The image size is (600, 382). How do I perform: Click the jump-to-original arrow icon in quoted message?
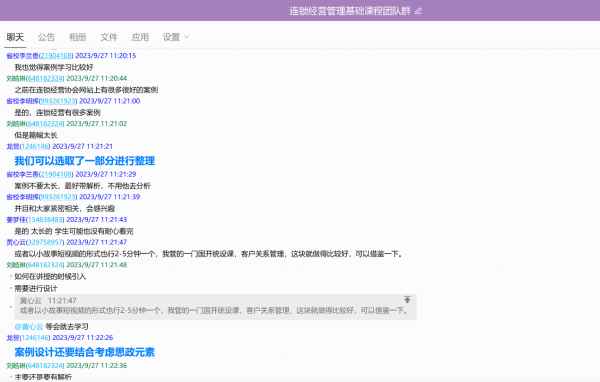[407, 299]
